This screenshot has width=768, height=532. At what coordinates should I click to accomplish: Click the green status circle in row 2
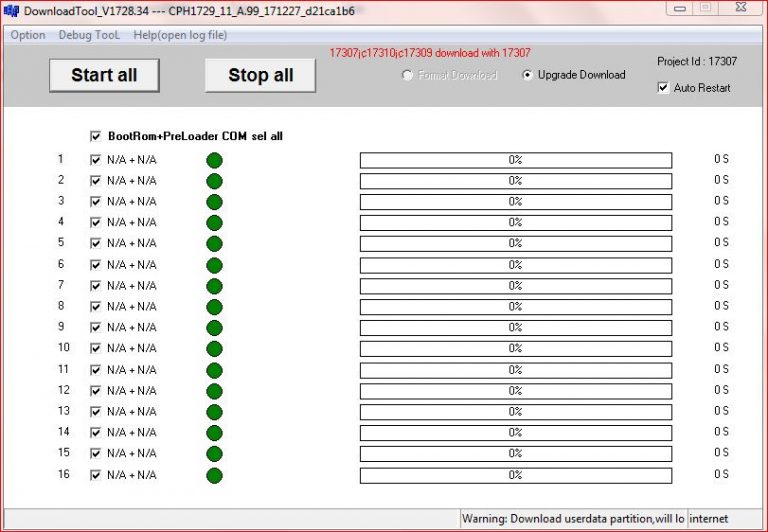point(214,181)
